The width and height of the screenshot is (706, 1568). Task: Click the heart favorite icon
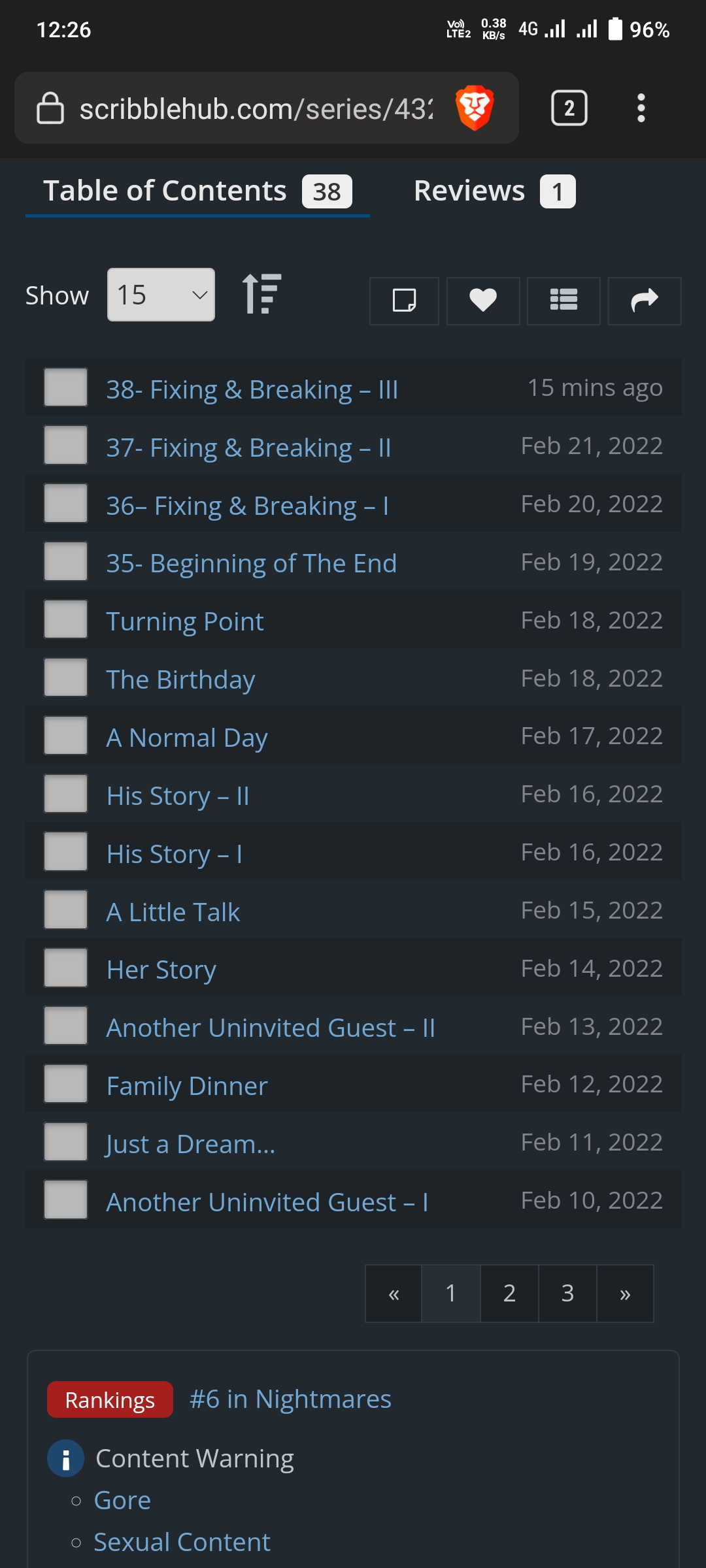click(x=483, y=301)
